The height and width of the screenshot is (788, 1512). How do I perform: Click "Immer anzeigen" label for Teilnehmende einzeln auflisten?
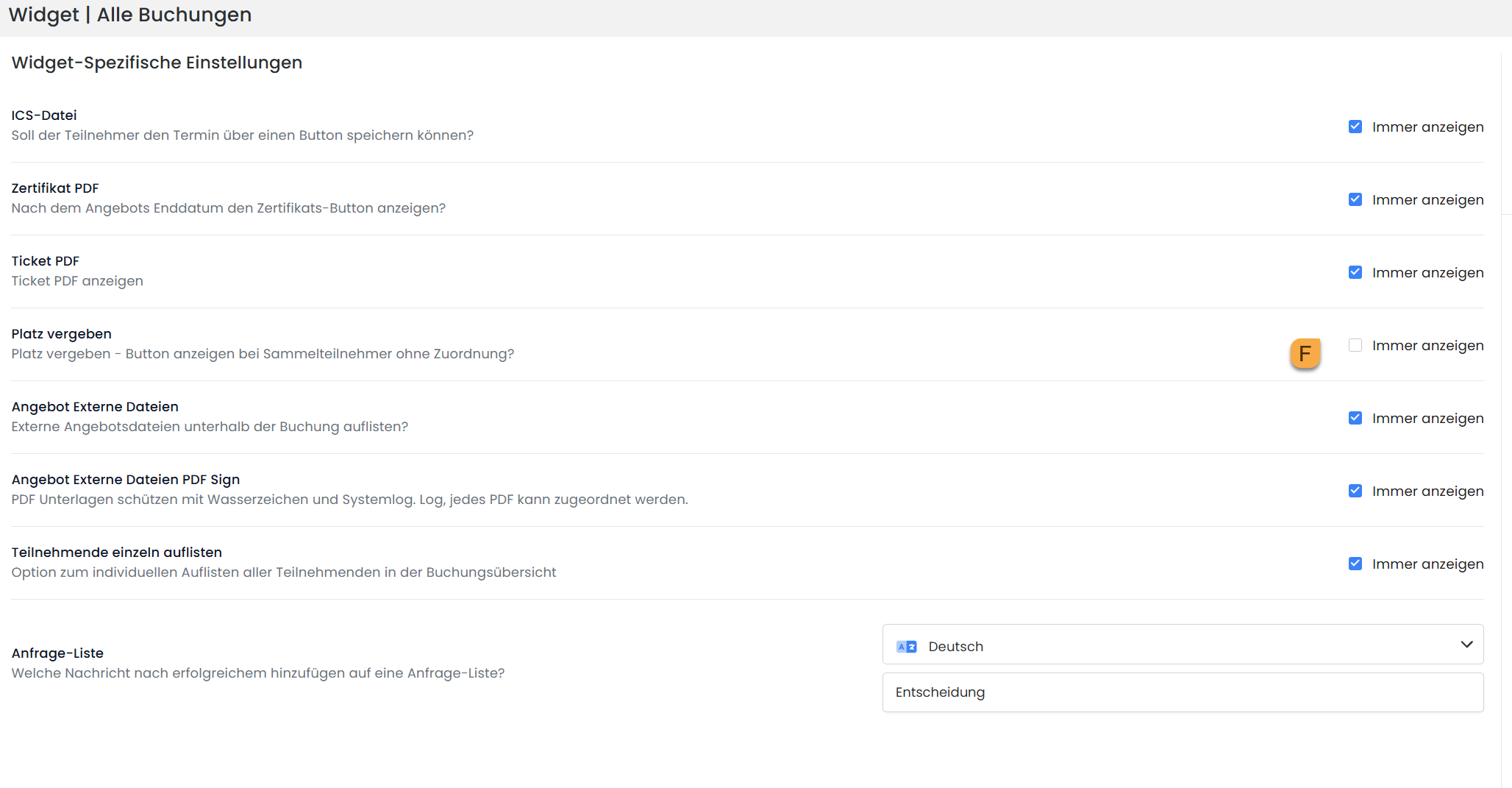pos(1427,564)
